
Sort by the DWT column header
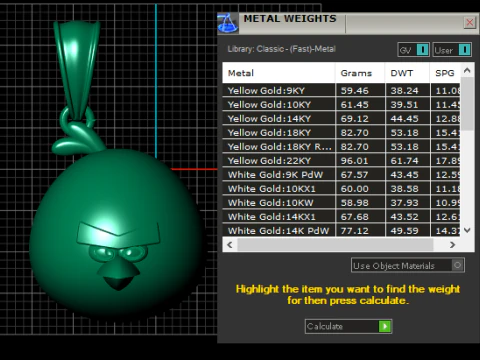(407, 73)
